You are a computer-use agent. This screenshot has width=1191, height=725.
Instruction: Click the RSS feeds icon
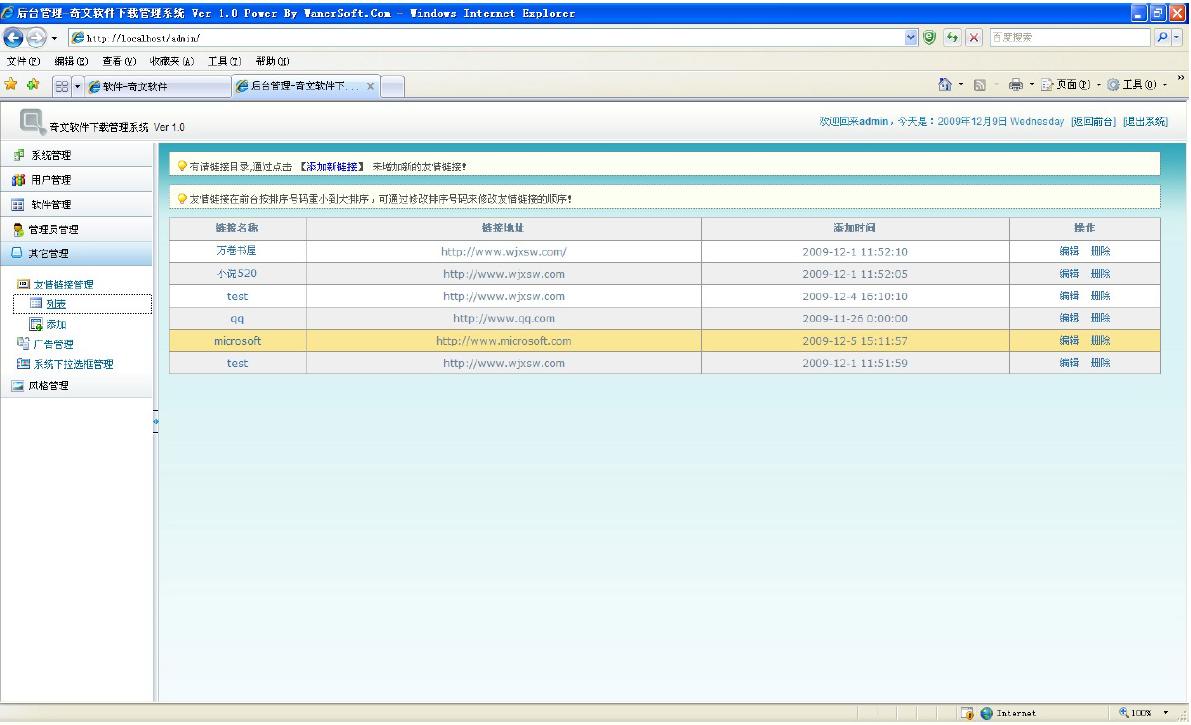(x=980, y=84)
